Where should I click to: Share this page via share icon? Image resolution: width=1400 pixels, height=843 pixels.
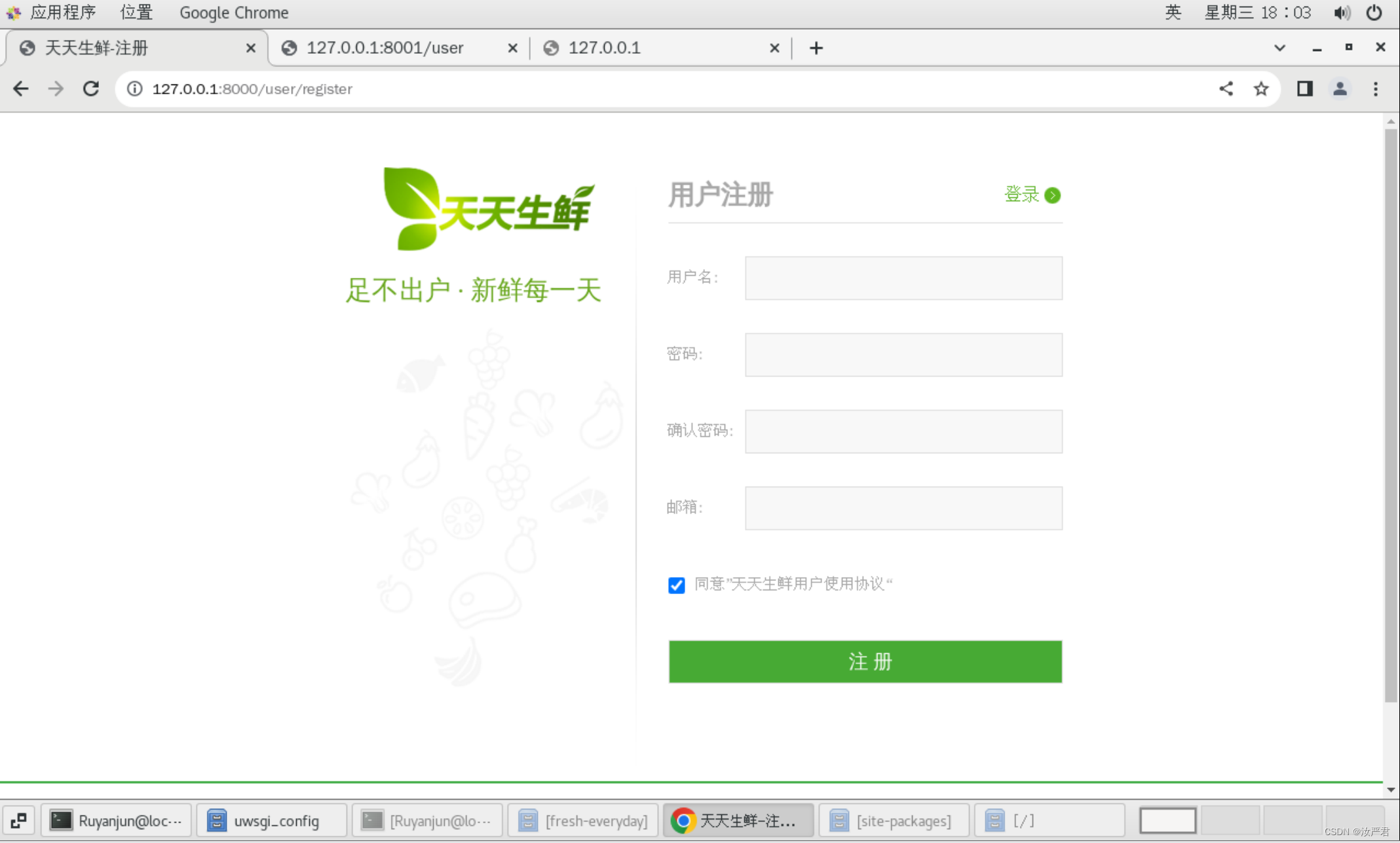coord(1226,88)
